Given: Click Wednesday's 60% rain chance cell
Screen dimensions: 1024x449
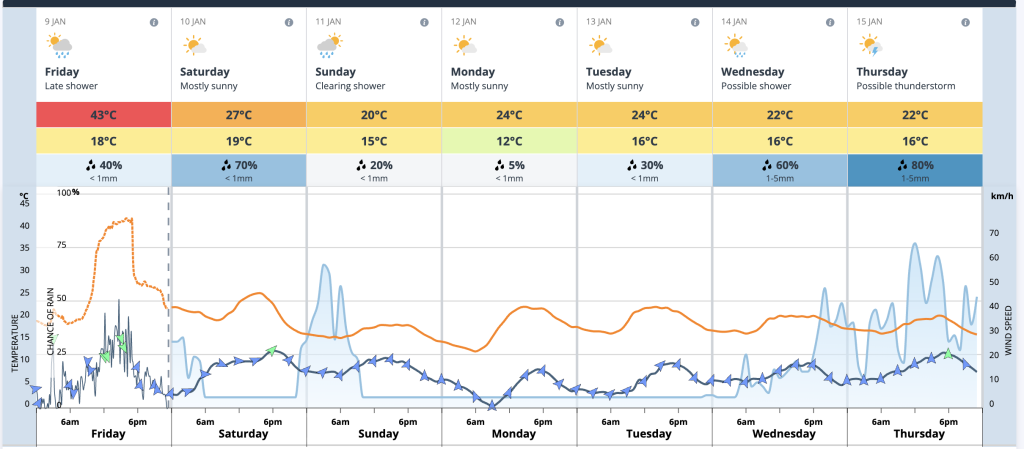Looking at the screenshot, I should pos(779,170).
